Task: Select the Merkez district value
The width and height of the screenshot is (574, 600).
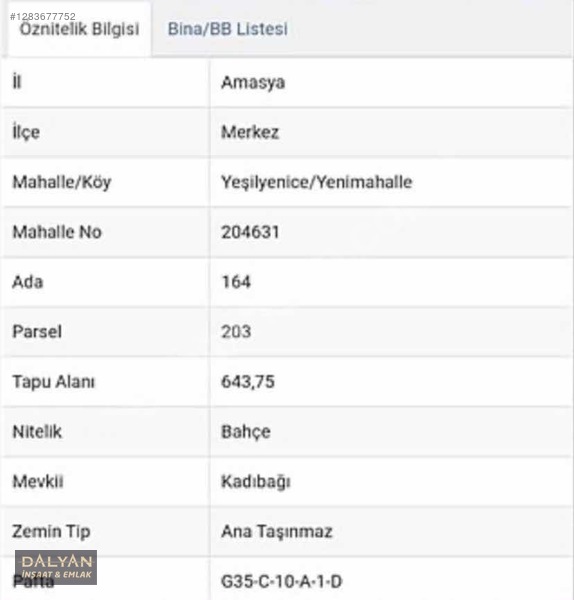Action: click(x=250, y=132)
